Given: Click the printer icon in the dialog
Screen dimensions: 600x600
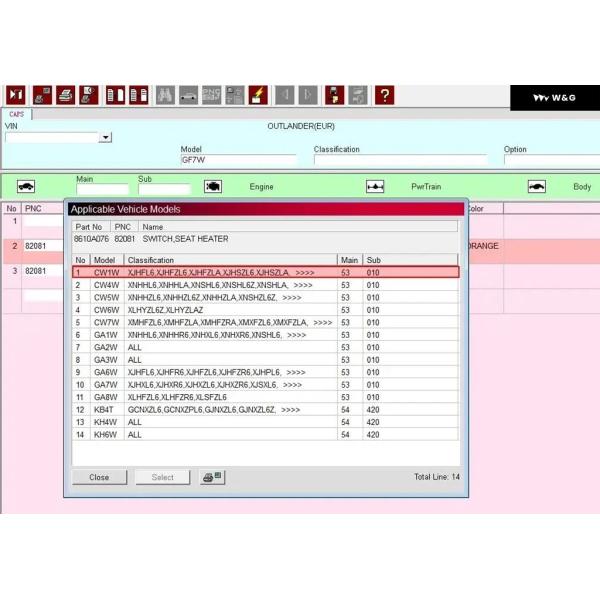Looking at the screenshot, I should pos(212,477).
